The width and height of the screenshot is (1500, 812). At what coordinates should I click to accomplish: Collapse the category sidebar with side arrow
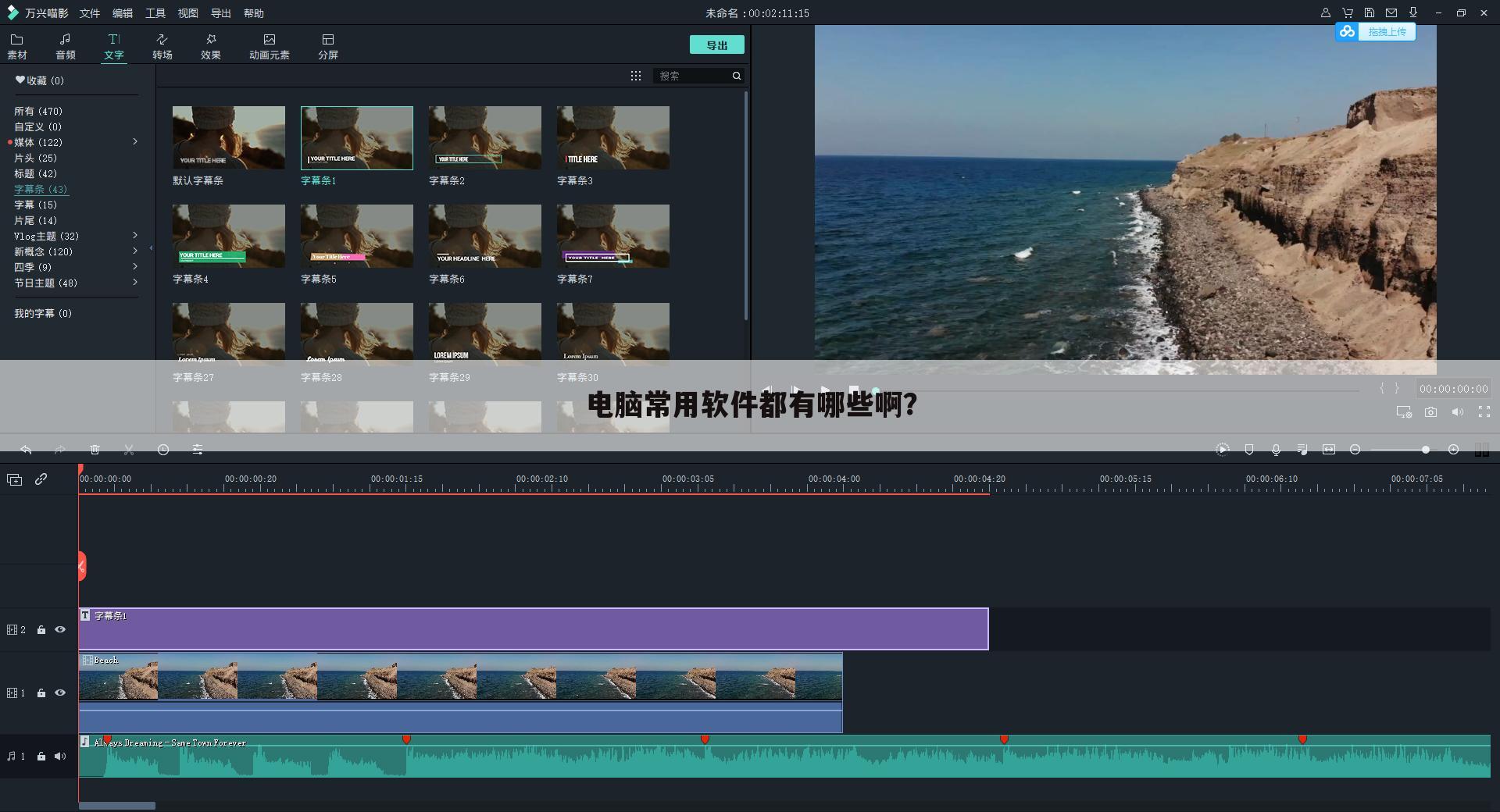[x=151, y=248]
